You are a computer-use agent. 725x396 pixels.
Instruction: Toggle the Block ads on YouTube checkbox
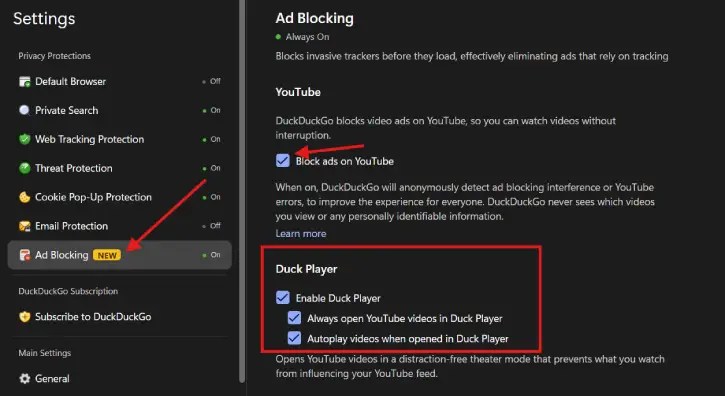tap(283, 161)
